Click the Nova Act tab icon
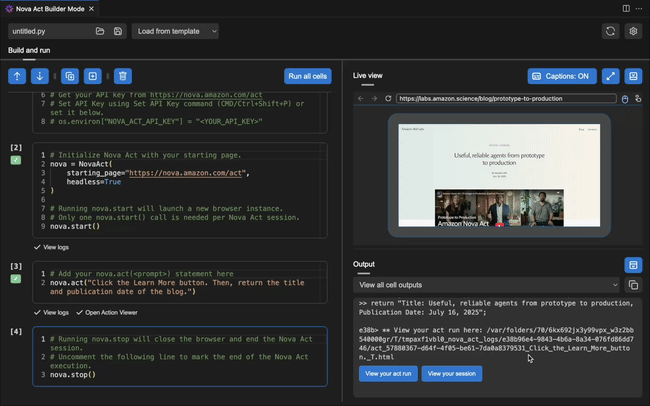The width and height of the screenshot is (650, 406). pos(9,9)
